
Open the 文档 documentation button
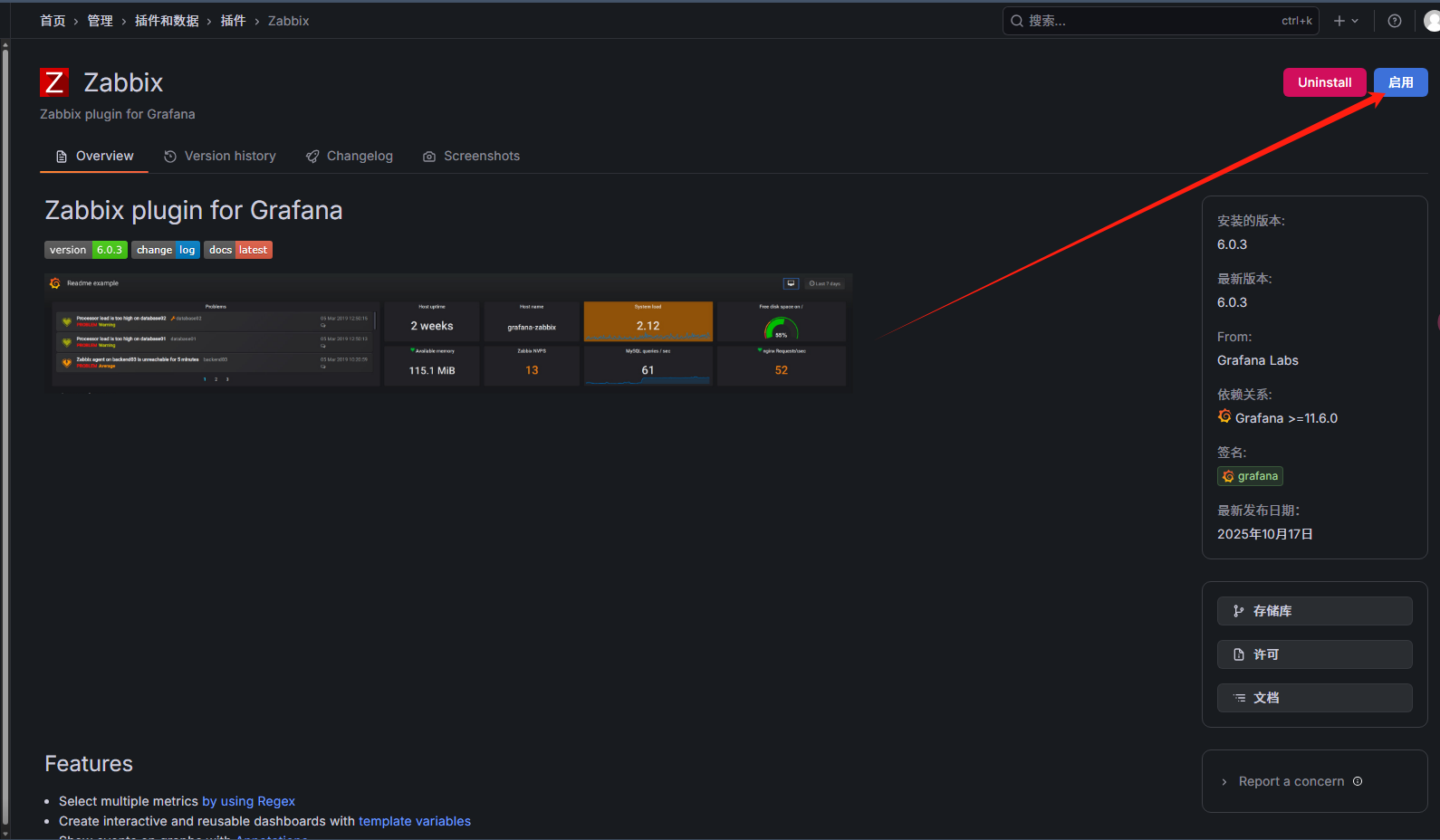1314,698
